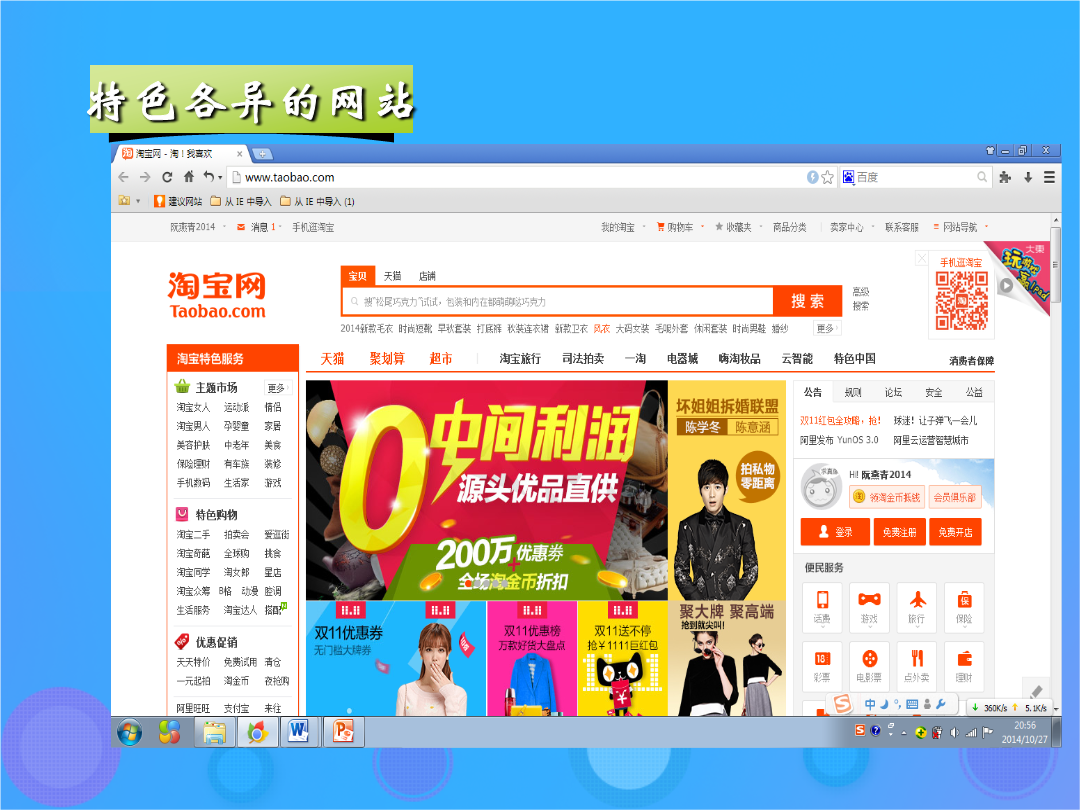This screenshot has height=810, width=1080.
Task: Click the 登录 login button
Action: (x=835, y=532)
